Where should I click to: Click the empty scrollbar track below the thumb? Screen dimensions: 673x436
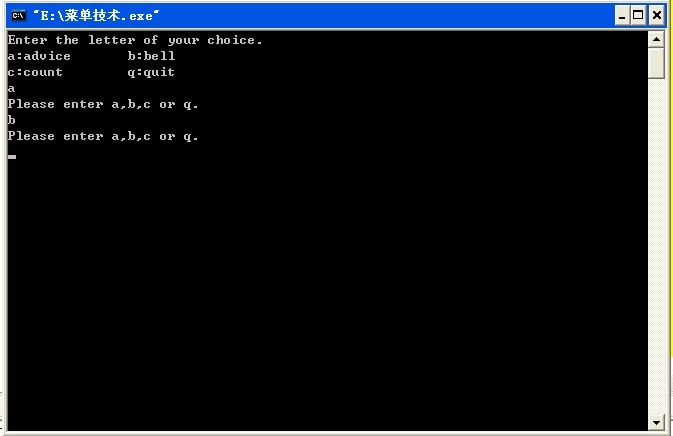point(656,247)
